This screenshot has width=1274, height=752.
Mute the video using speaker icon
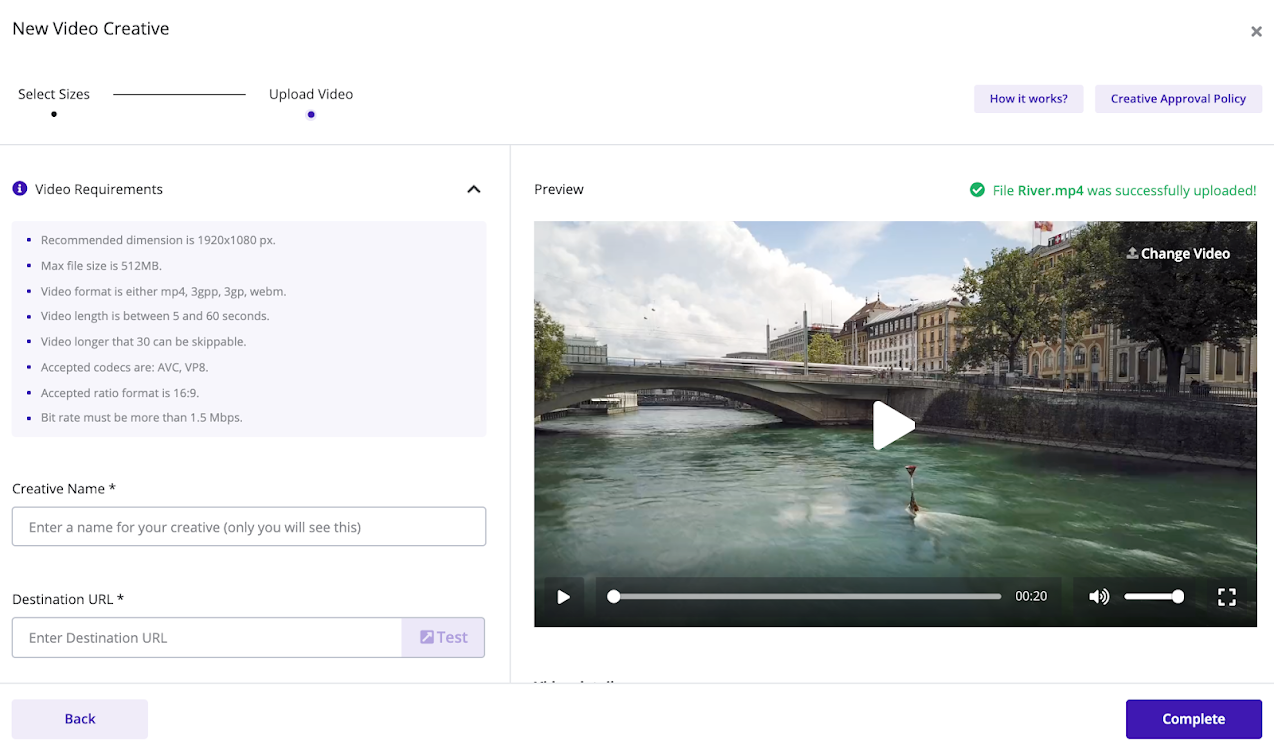[1099, 597]
